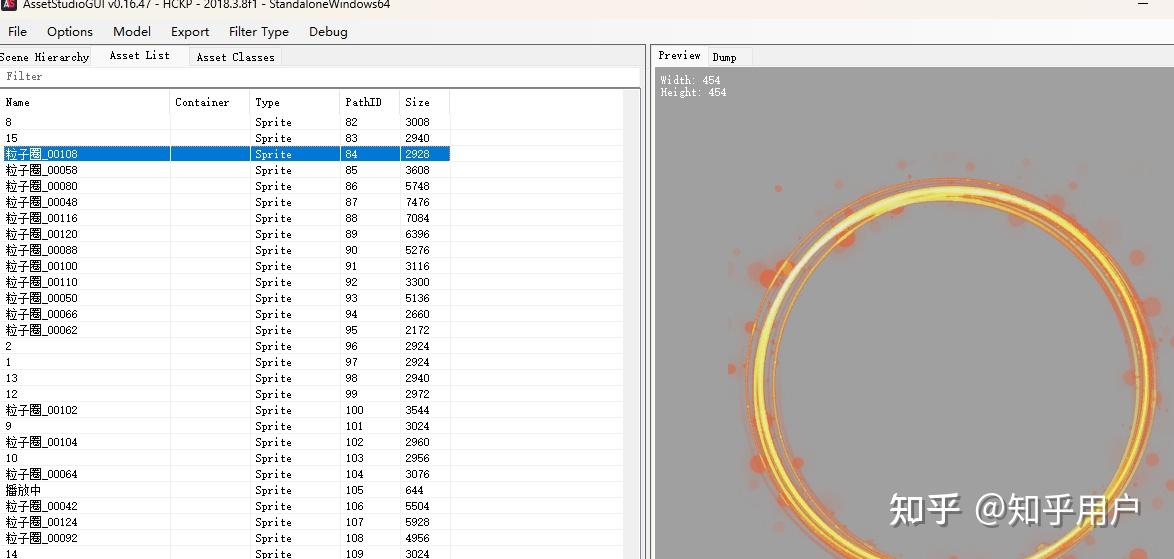Open the File menu

[17, 31]
